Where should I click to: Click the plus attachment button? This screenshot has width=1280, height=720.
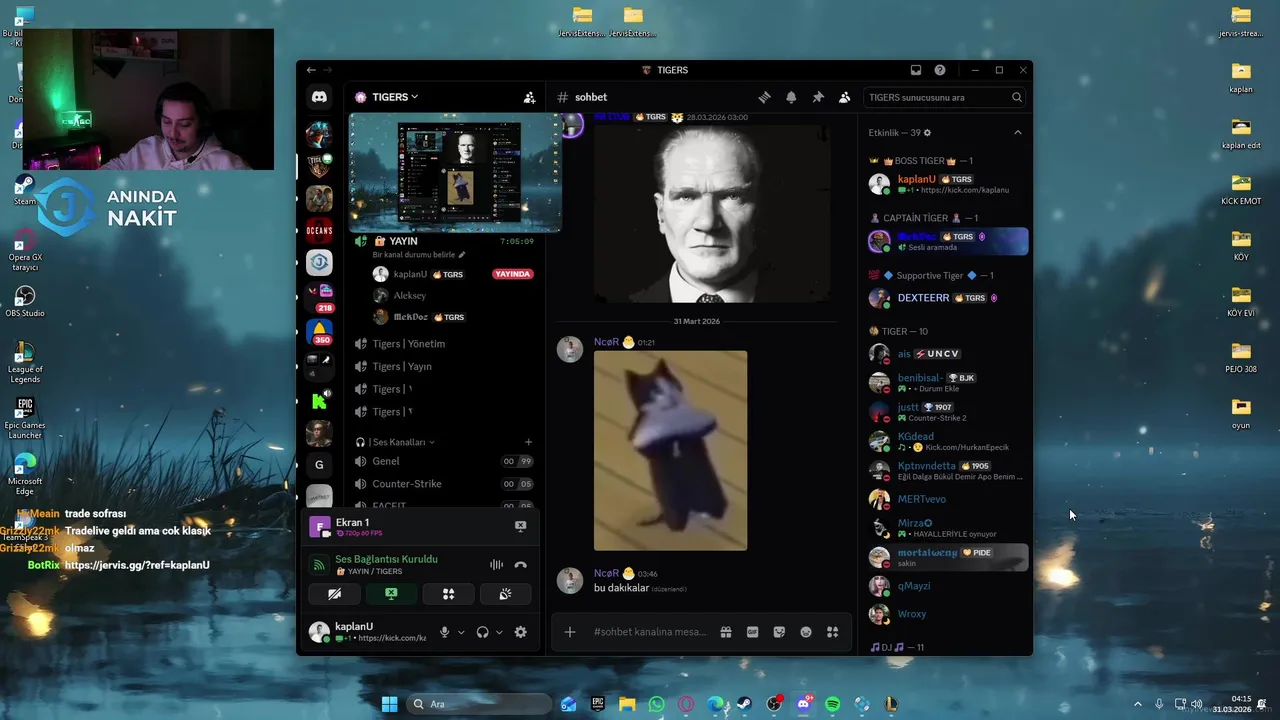coord(570,632)
